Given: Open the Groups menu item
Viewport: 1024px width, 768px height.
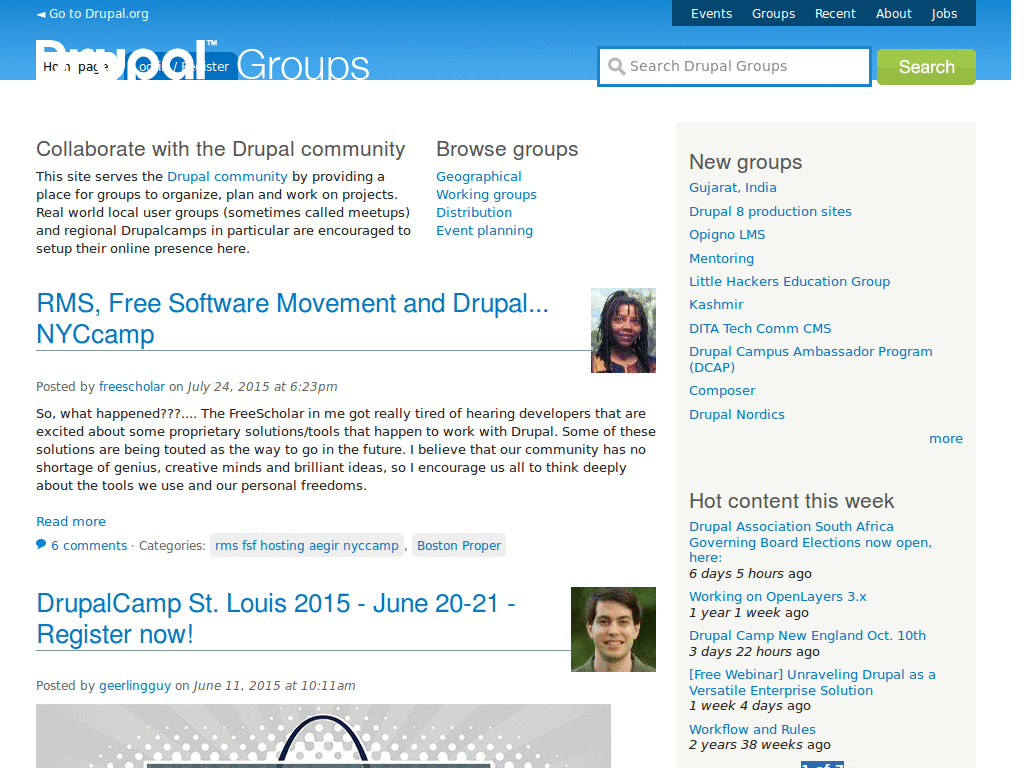Looking at the screenshot, I should pos(773,14).
